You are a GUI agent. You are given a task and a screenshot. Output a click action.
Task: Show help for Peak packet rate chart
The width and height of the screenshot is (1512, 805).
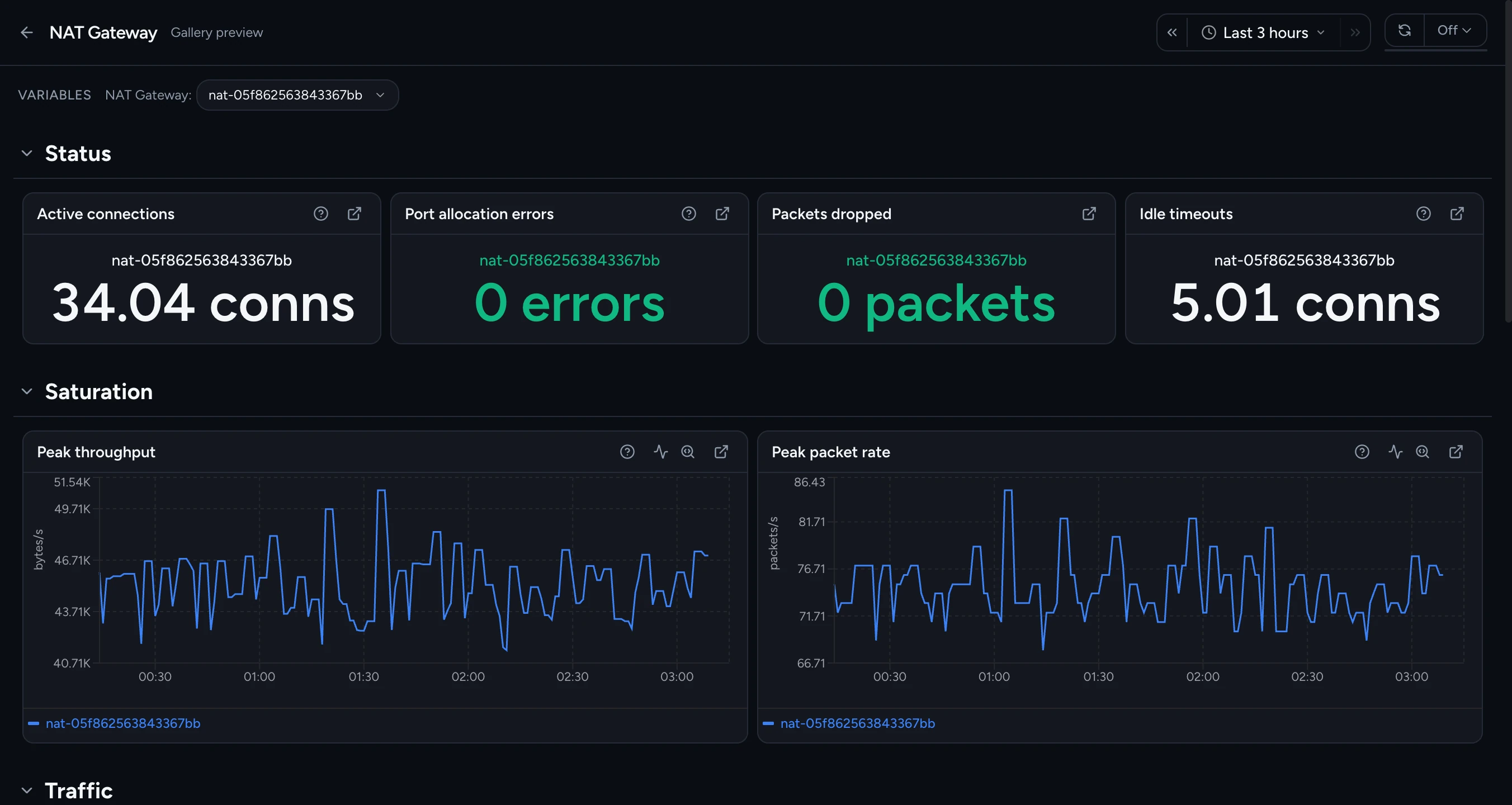click(x=1362, y=452)
